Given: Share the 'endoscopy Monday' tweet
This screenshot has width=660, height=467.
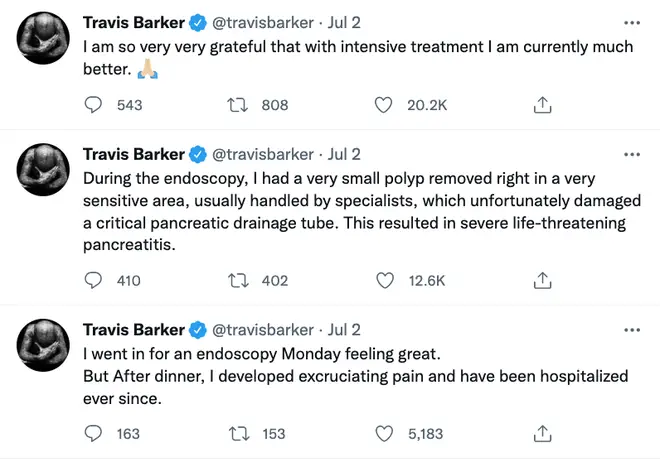Looking at the screenshot, I should (542, 434).
